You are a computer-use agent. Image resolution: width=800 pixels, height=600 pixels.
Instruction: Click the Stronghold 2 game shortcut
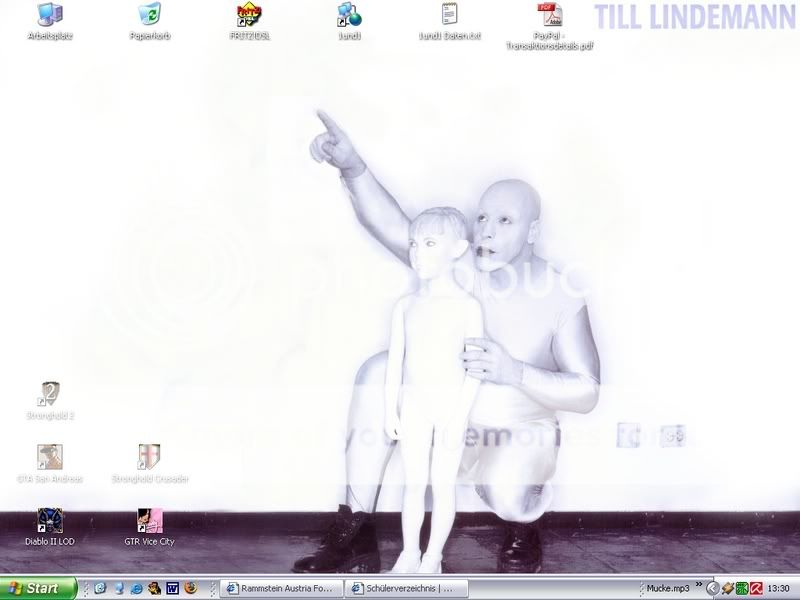pyautogui.click(x=50, y=394)
